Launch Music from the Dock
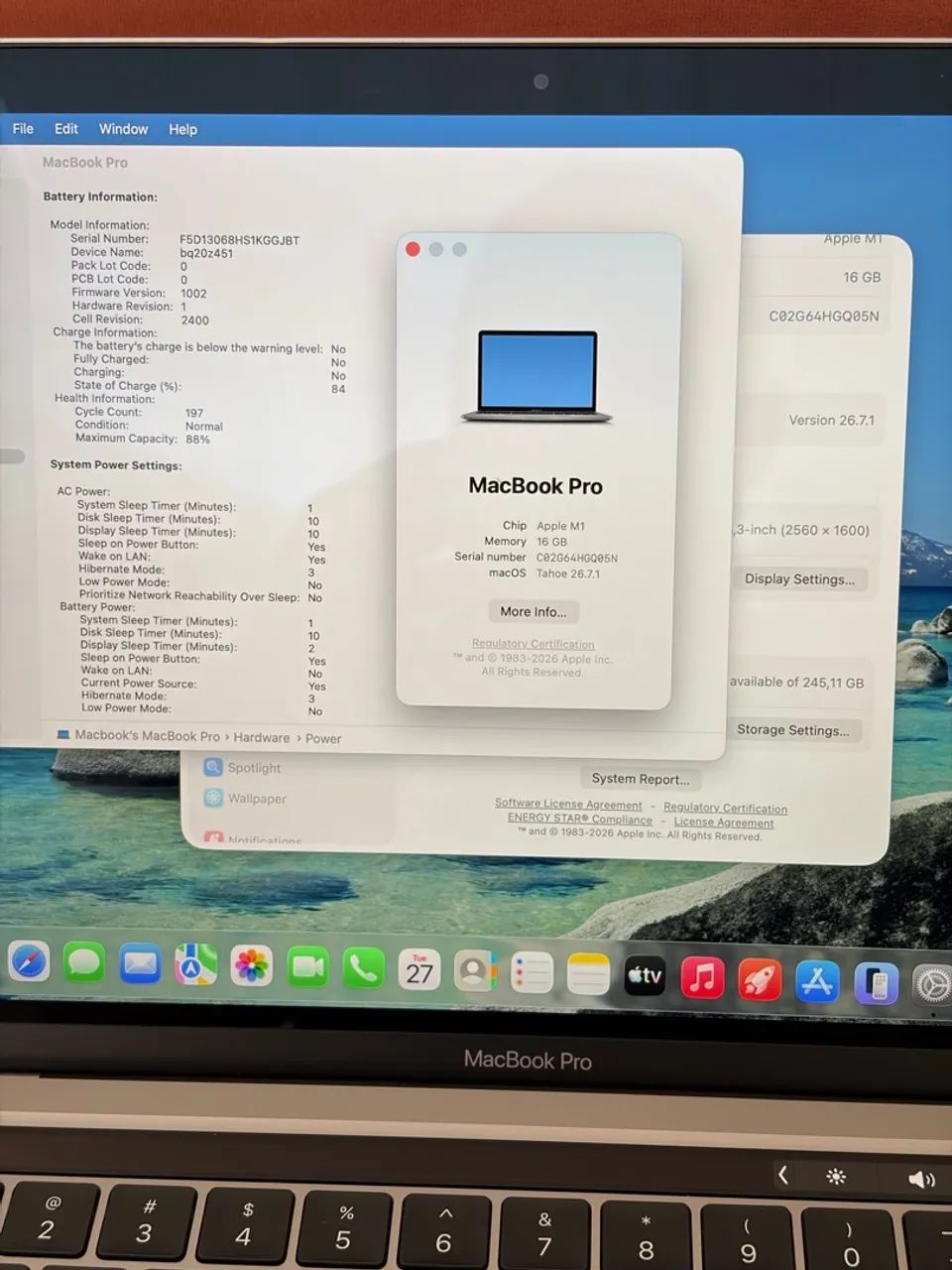The width and height of the screenshot is (952, 1270). [x=702, y=978]
